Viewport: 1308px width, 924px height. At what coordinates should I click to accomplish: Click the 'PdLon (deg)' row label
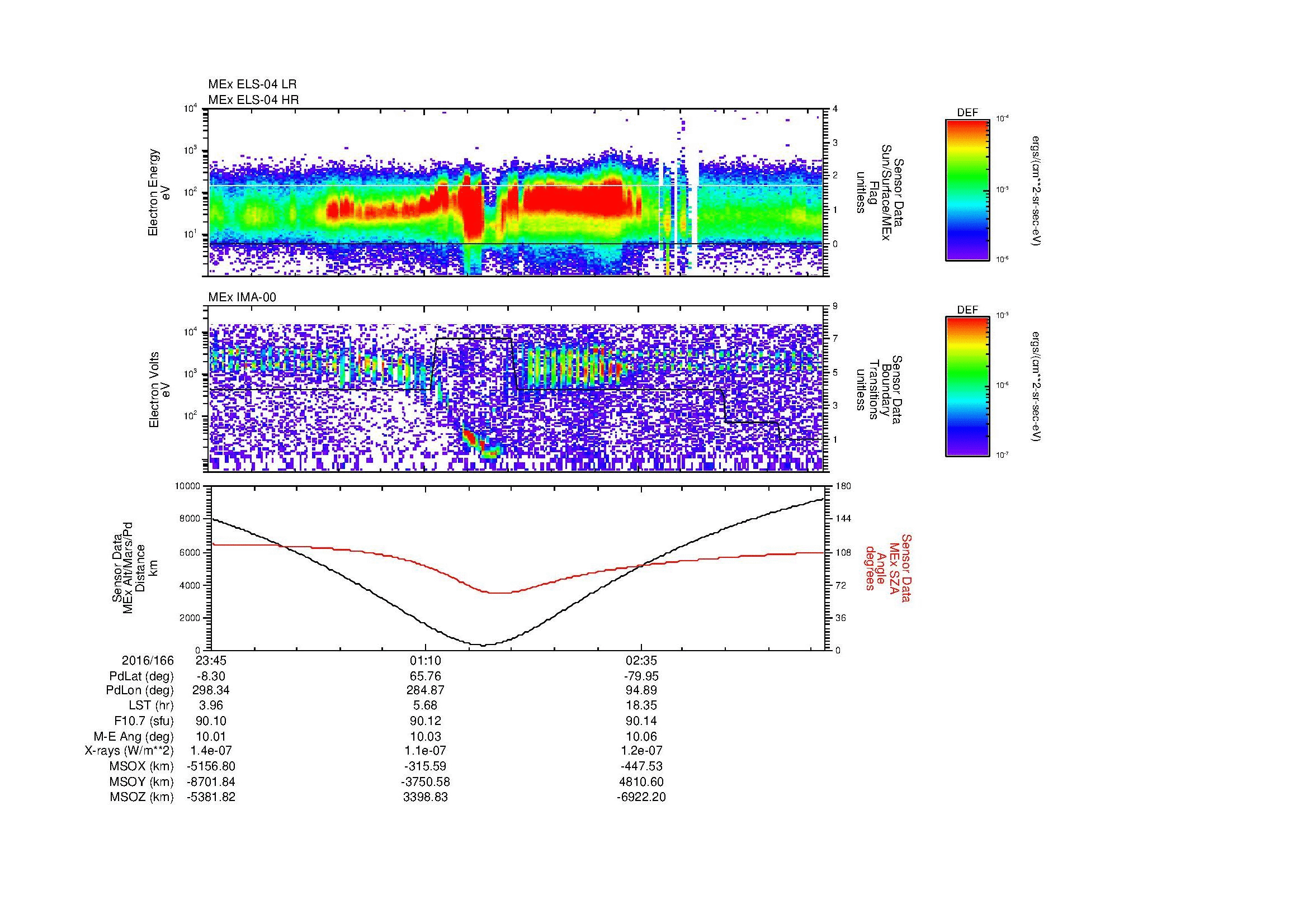141,690
